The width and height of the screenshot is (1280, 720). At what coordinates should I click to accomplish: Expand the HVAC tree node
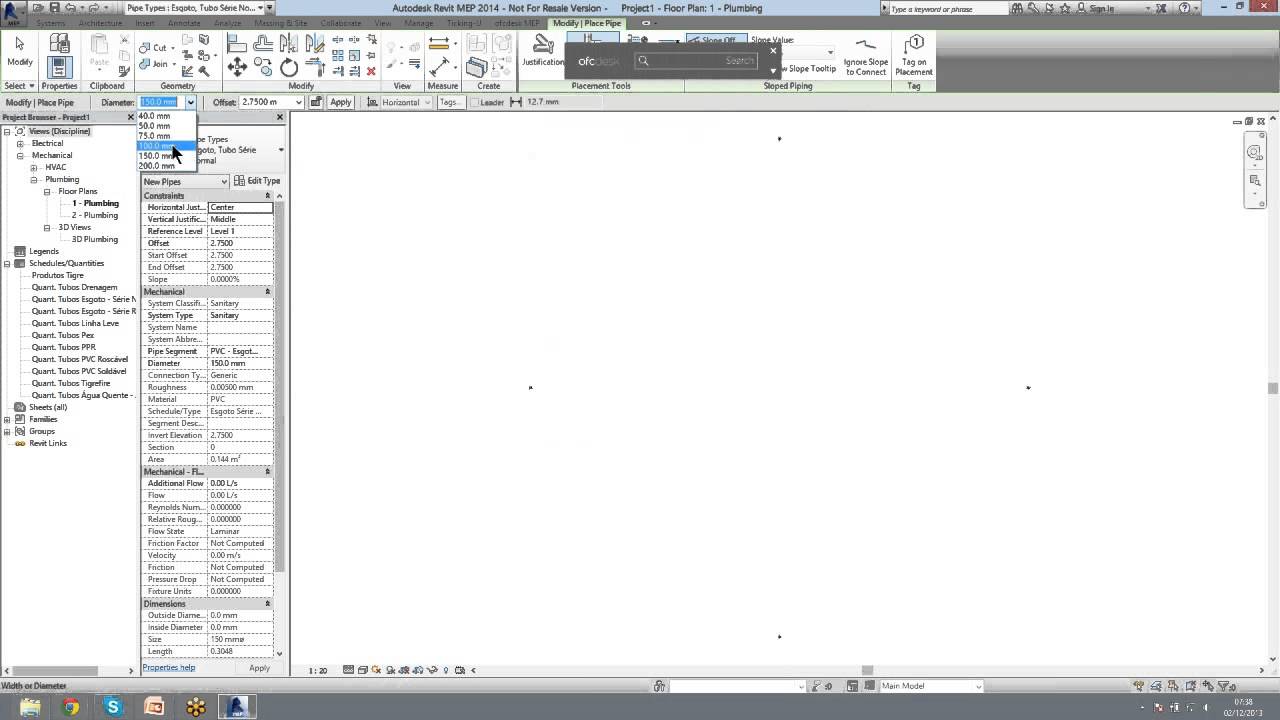click(x=33, y=167)
